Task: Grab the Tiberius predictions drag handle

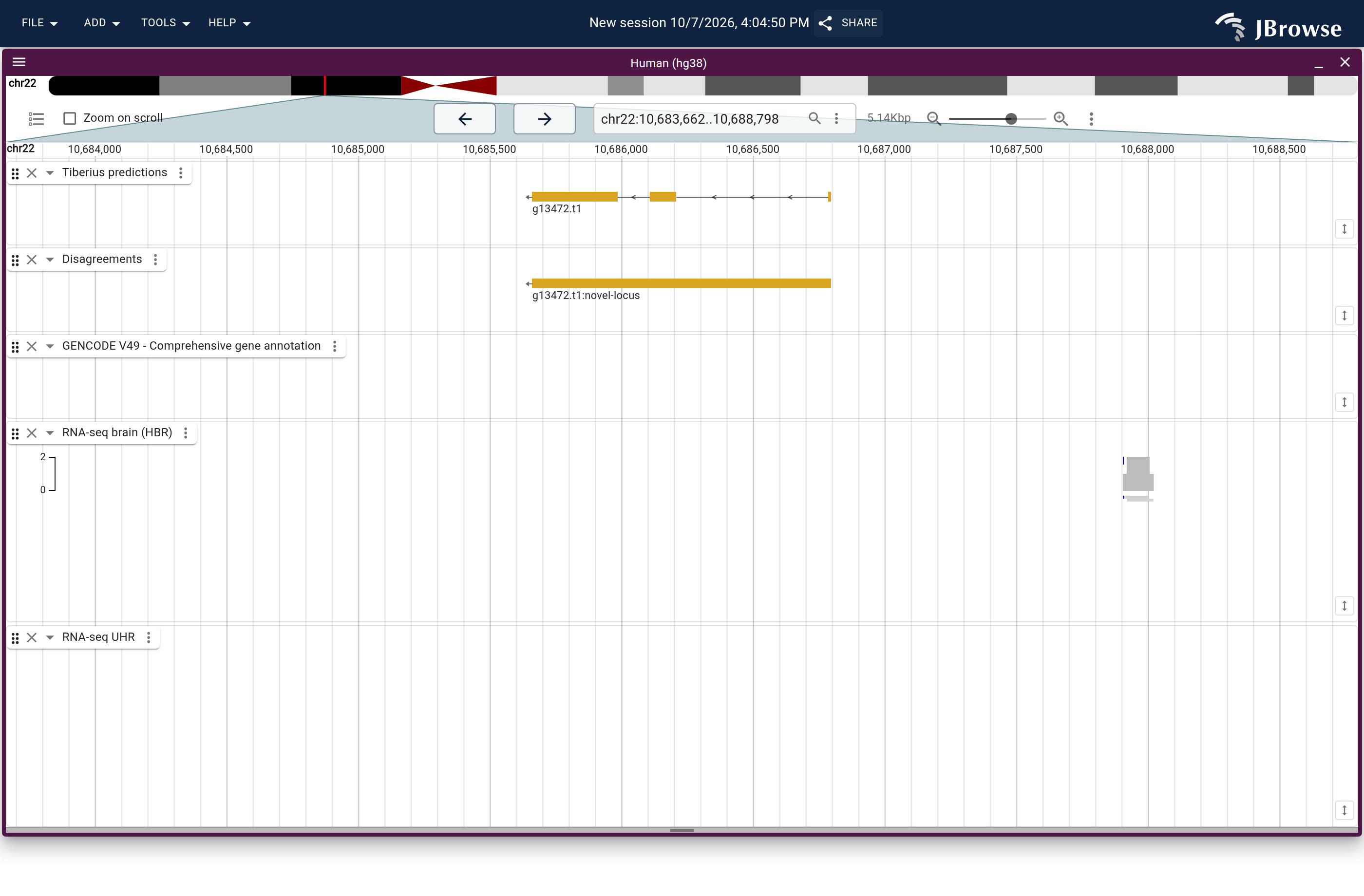Action: pyautogui.click(x=16, y=173)
